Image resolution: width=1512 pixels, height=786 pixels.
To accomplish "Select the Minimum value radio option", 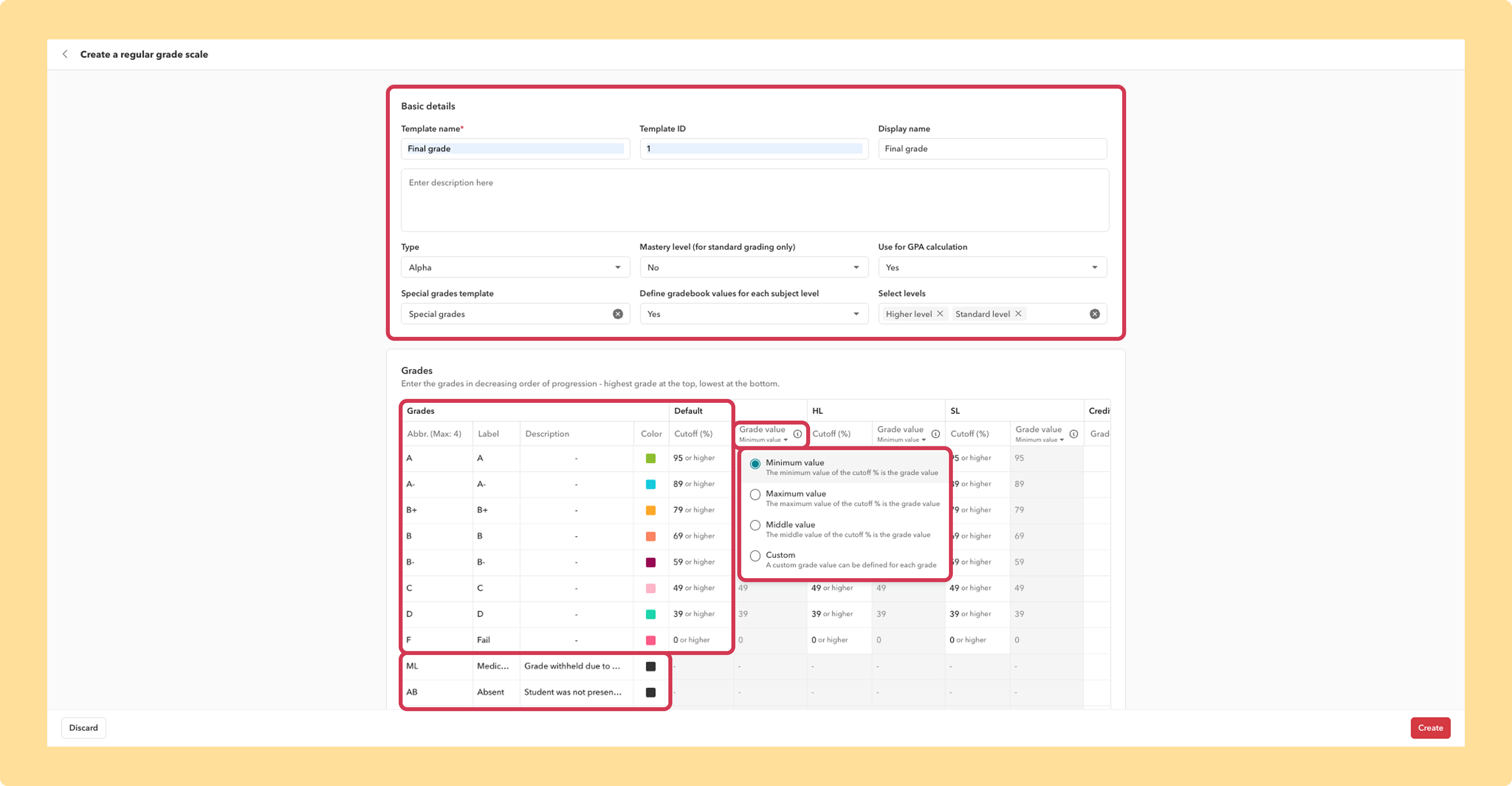I will (x=756, y=464).
